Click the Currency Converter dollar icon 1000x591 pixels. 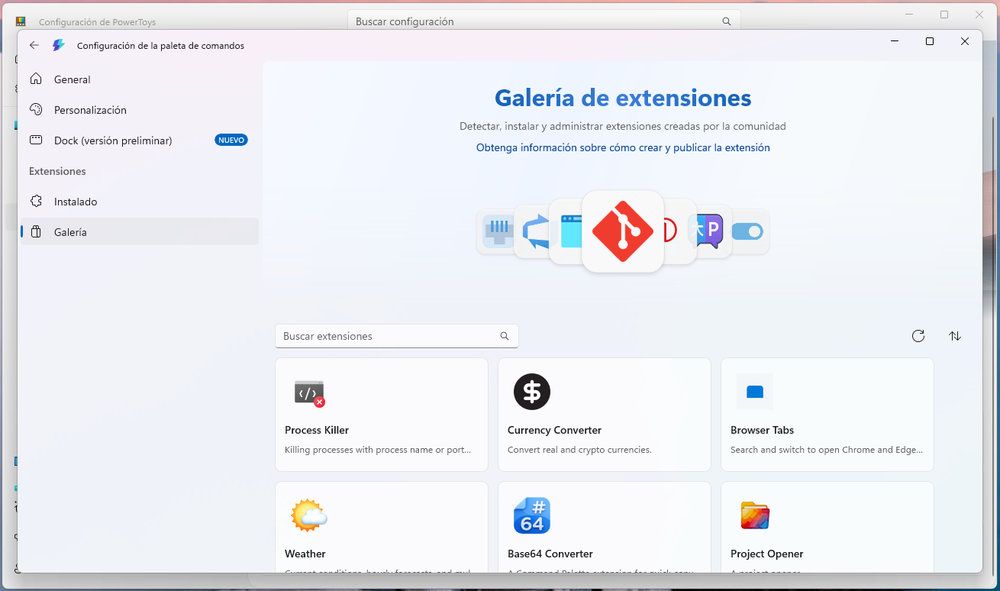pos(532,391)
